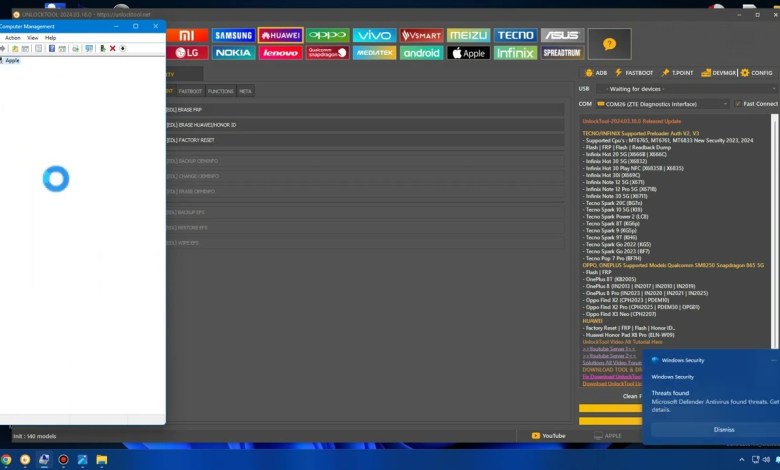The image size is (780, 470).
Task: Select the Tecno brand tile
Action: point(515,35)
